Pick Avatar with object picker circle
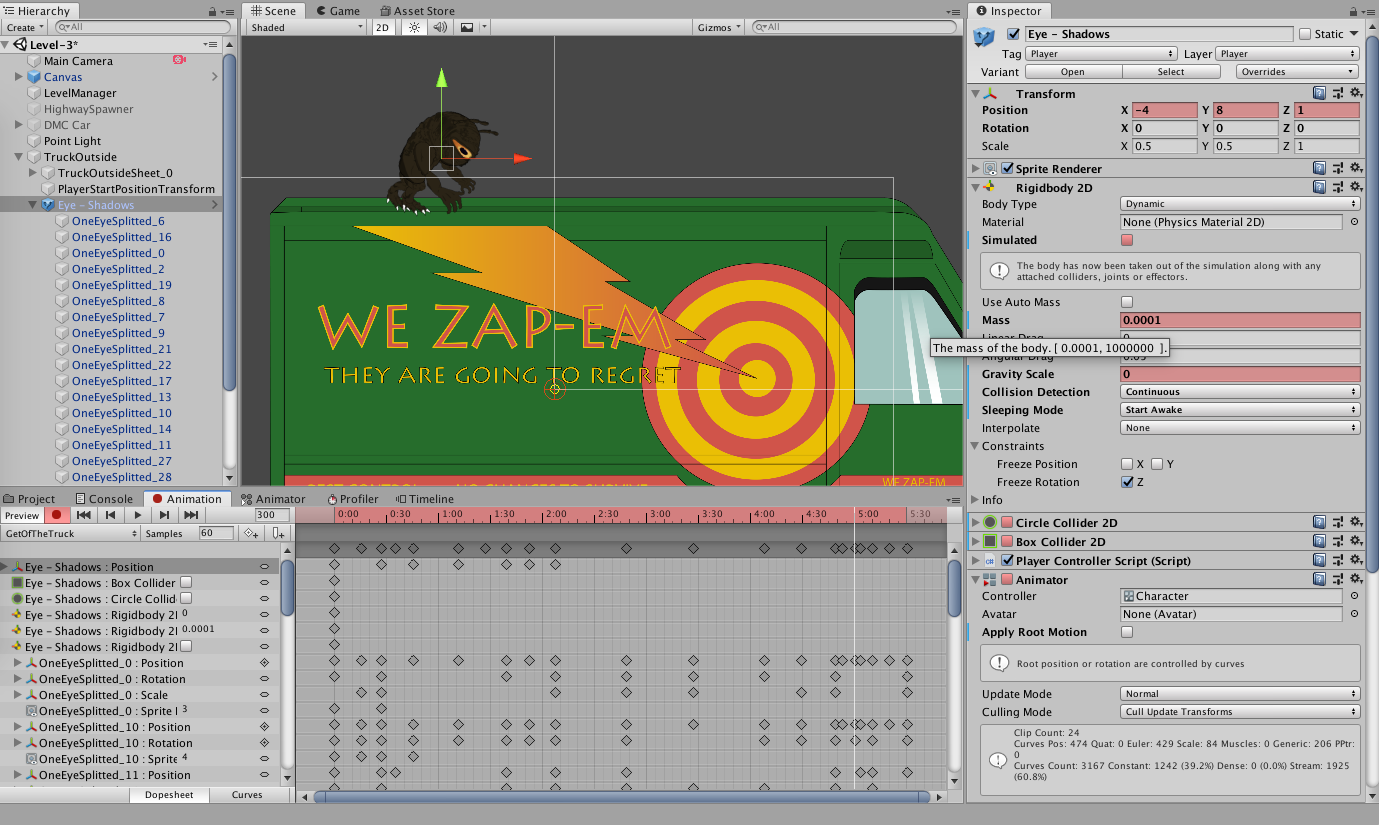The width and height of the screenshot is (1379, 825). coord(1354,614)
